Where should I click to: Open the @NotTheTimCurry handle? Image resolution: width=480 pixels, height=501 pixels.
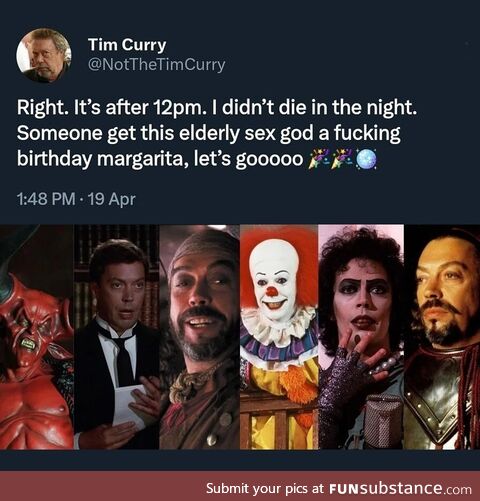pos(156,65)
